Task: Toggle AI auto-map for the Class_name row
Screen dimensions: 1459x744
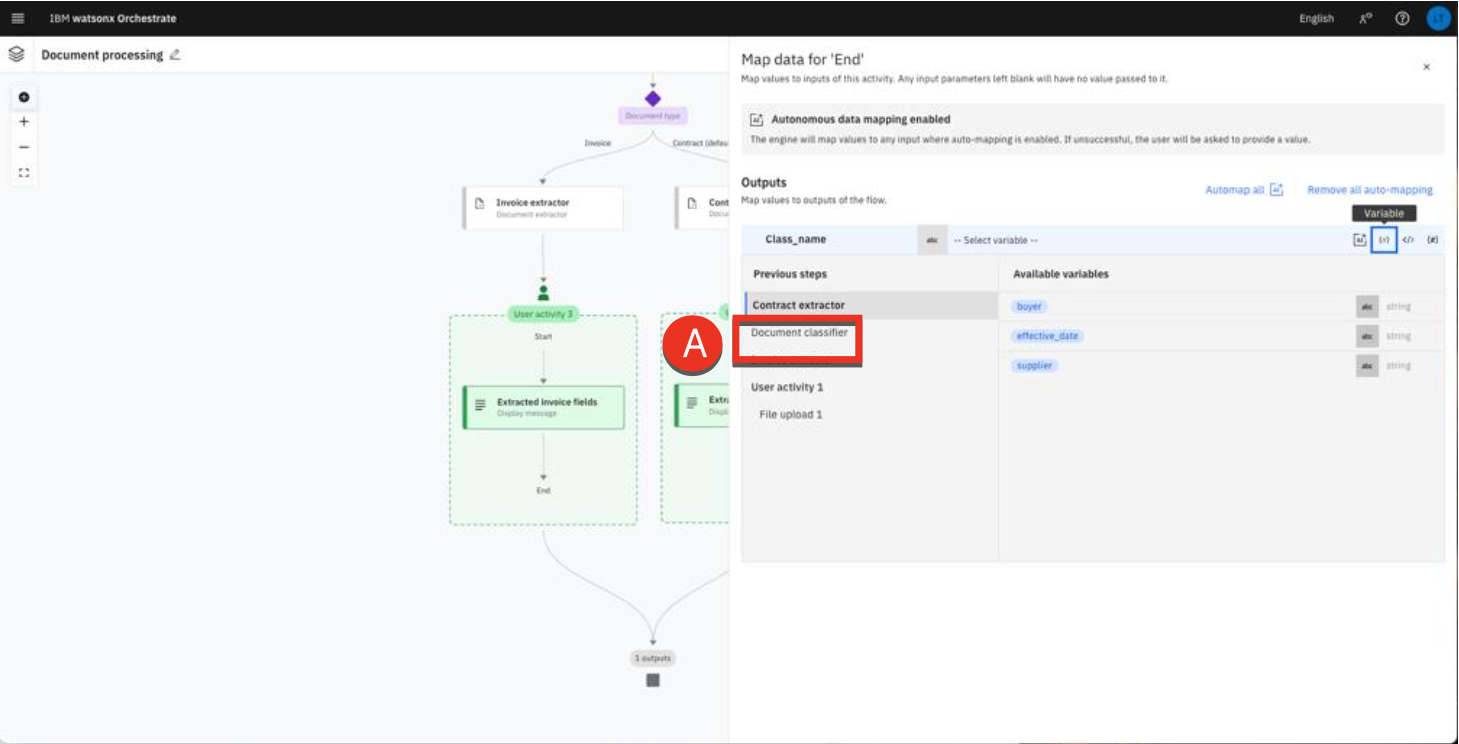Action: pos(1360,240)
